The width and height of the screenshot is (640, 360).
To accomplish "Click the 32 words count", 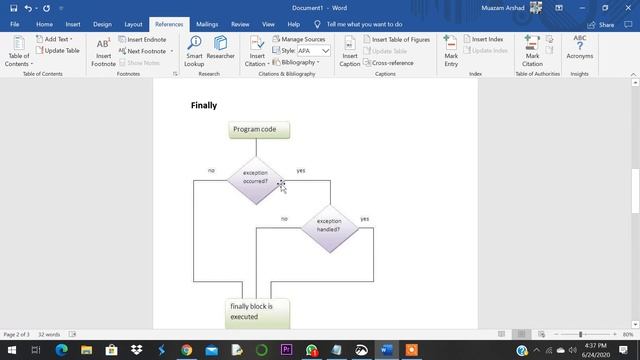I will click(49, 334).
